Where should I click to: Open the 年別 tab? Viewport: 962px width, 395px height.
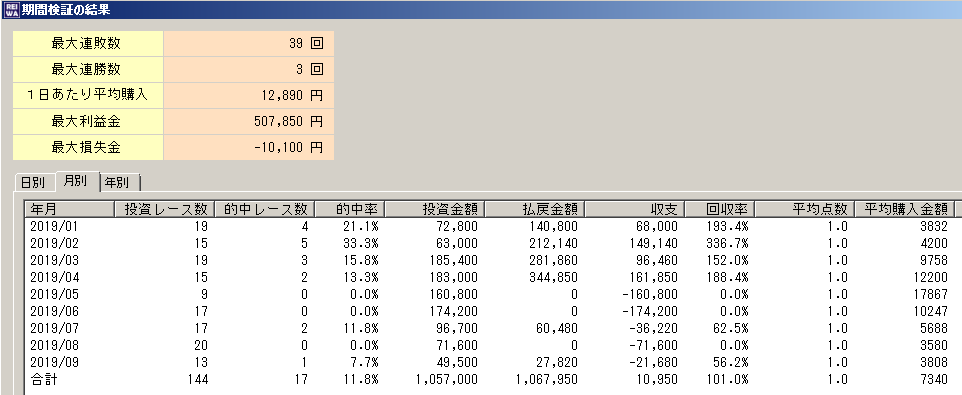tap(119, 182)
